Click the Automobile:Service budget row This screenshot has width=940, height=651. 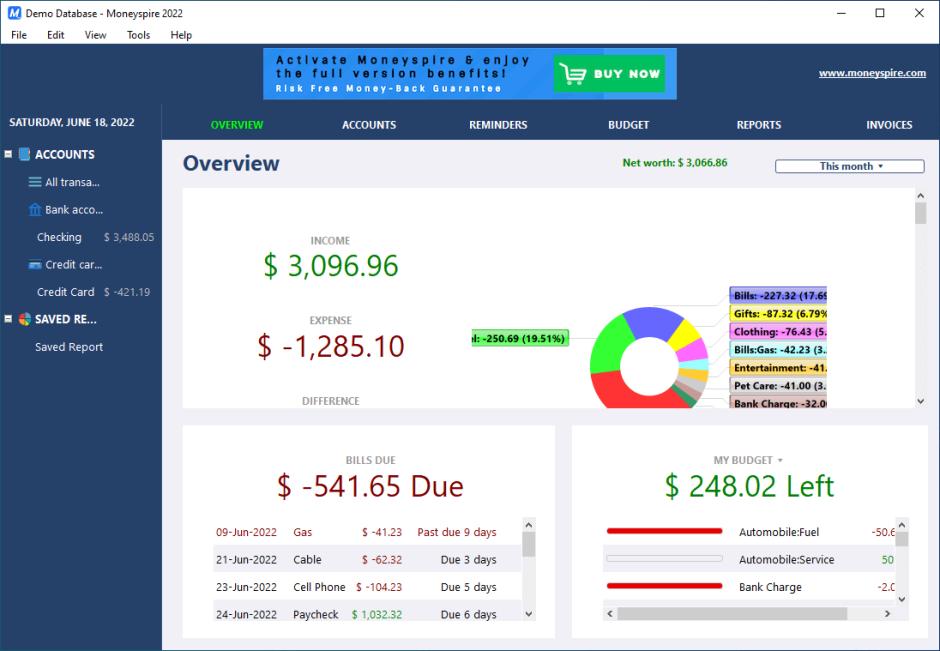click(x=749, y=559)
